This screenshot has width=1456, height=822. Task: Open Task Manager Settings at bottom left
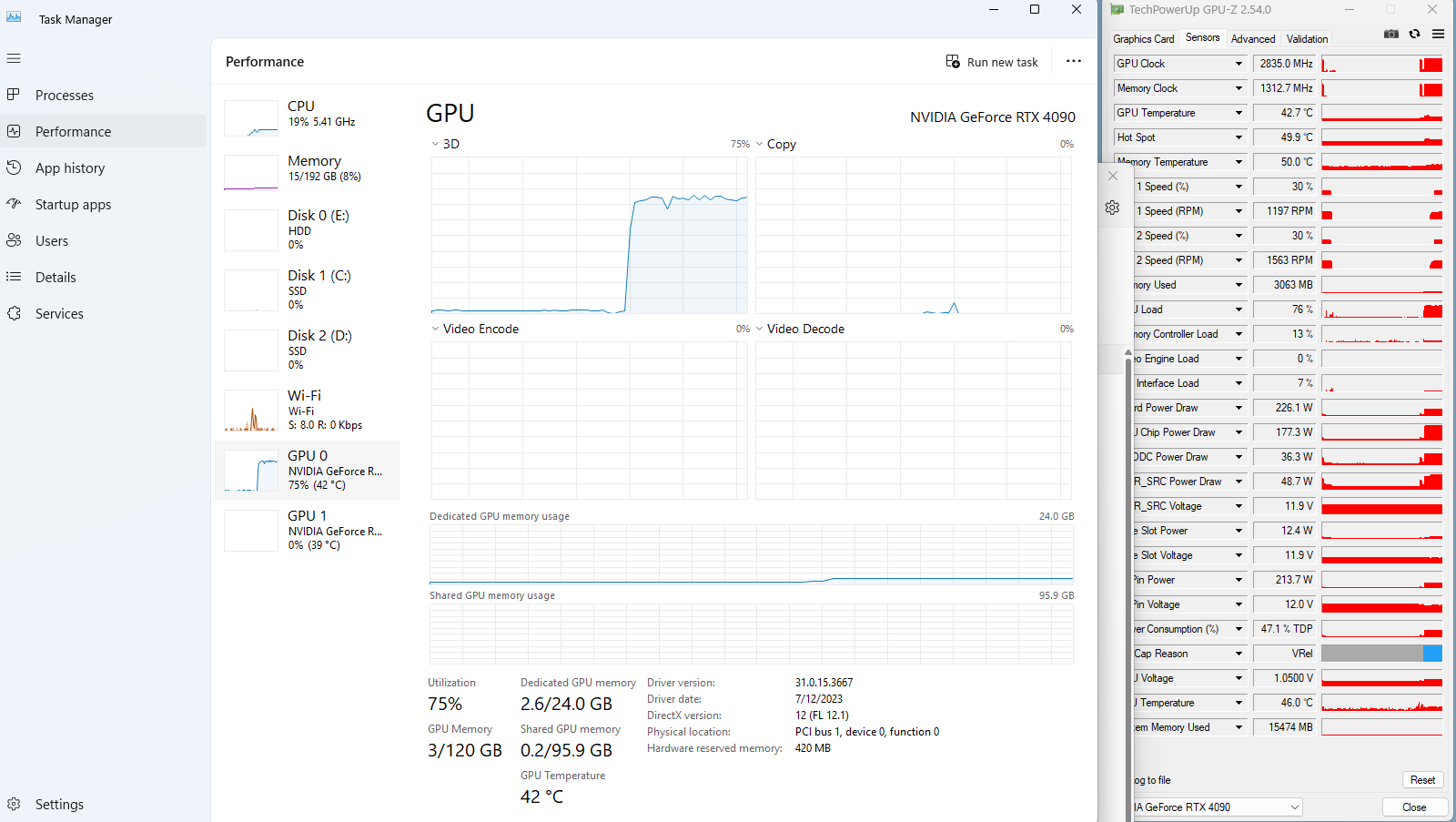[59, 804]
